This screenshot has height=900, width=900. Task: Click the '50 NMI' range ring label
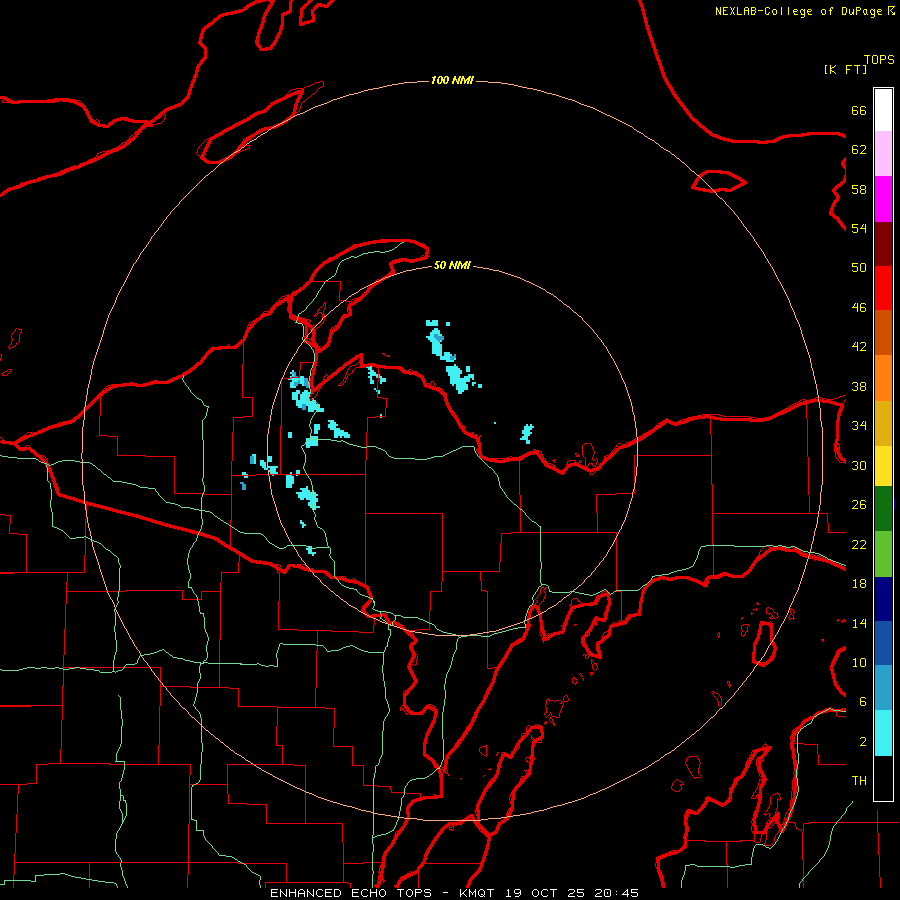[452, 265]
